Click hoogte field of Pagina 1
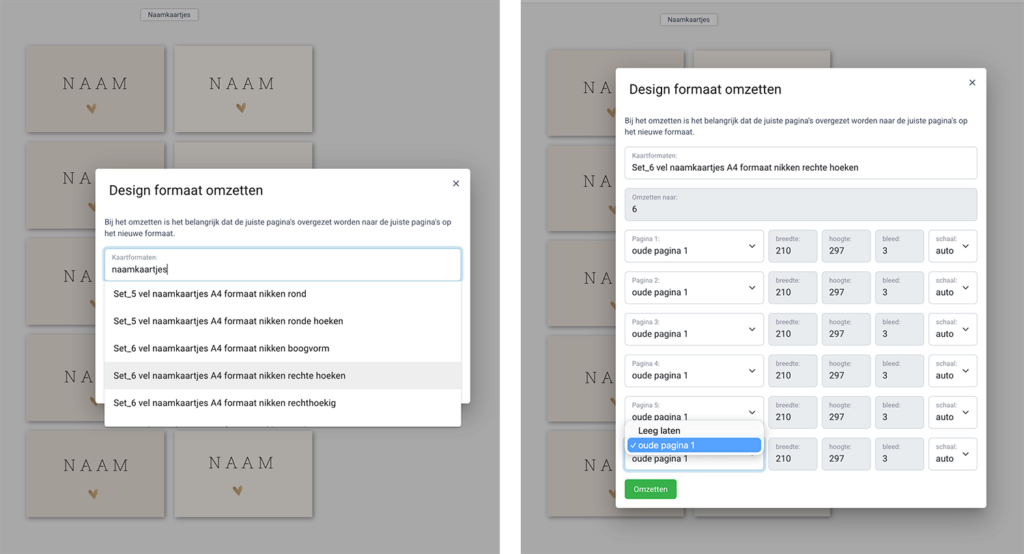The image size is (1024, 554). pos(846,246)
